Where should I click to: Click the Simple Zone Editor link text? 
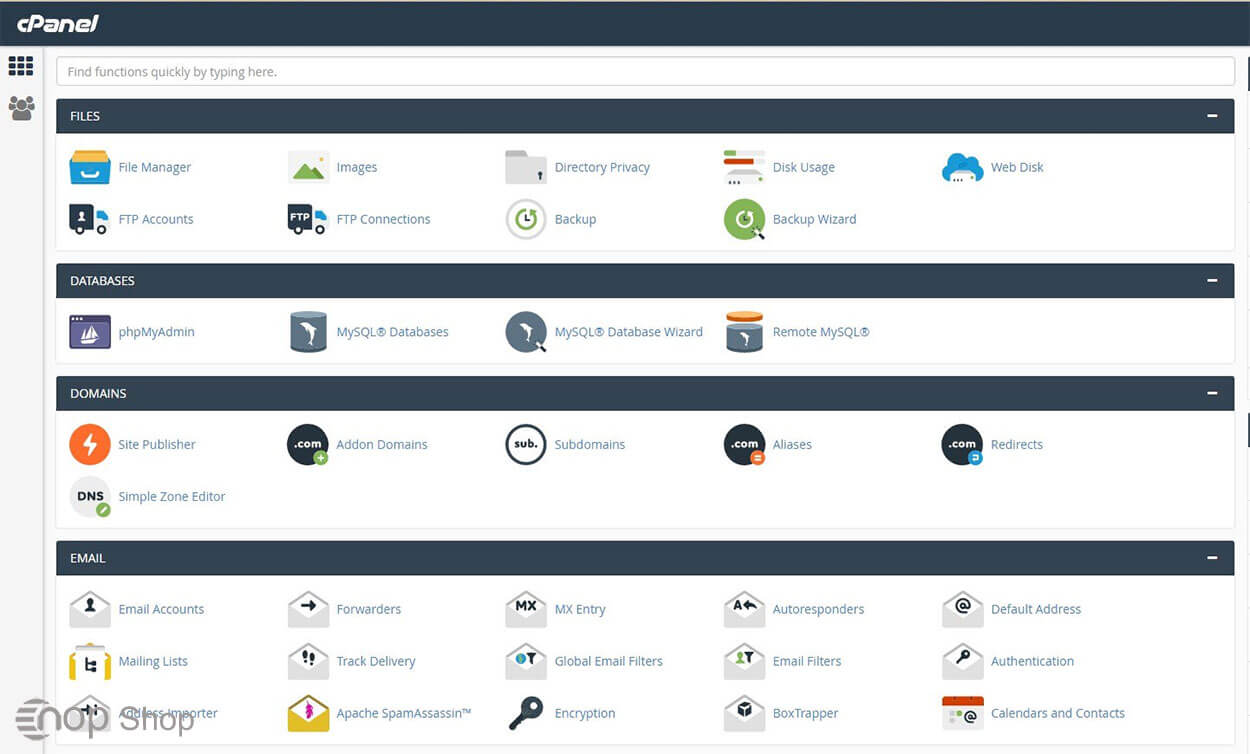(x=172, y=496)
